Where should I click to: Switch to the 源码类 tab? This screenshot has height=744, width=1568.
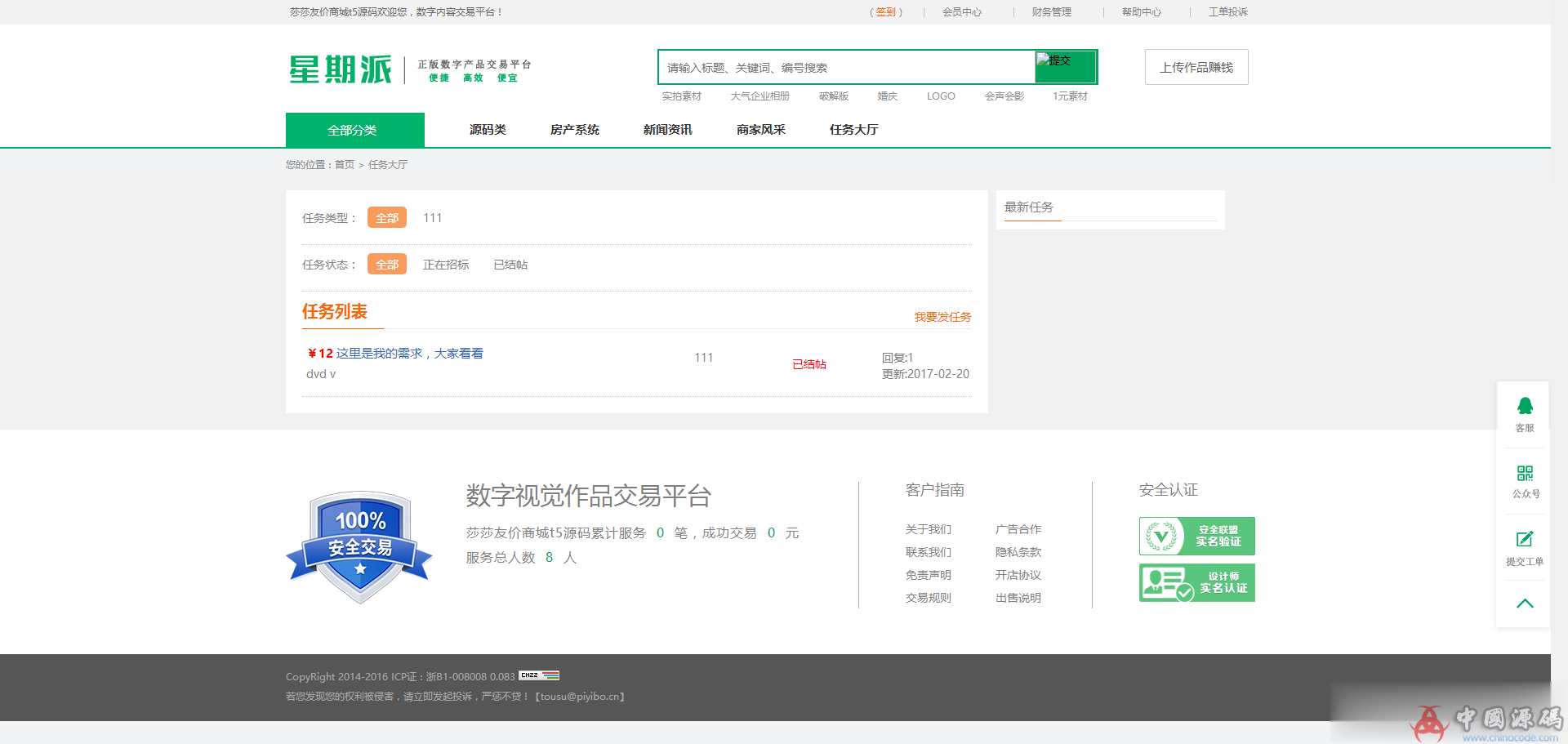(x=488, y=129)
